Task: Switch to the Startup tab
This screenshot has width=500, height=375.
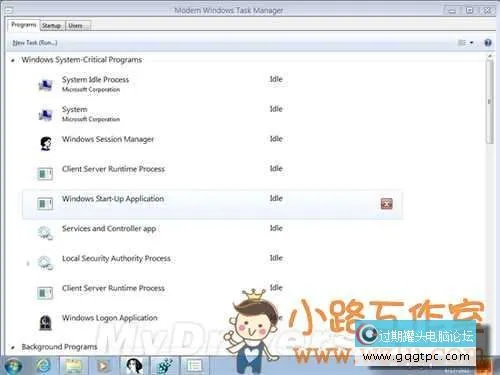Action: click(x=52, y=26)
